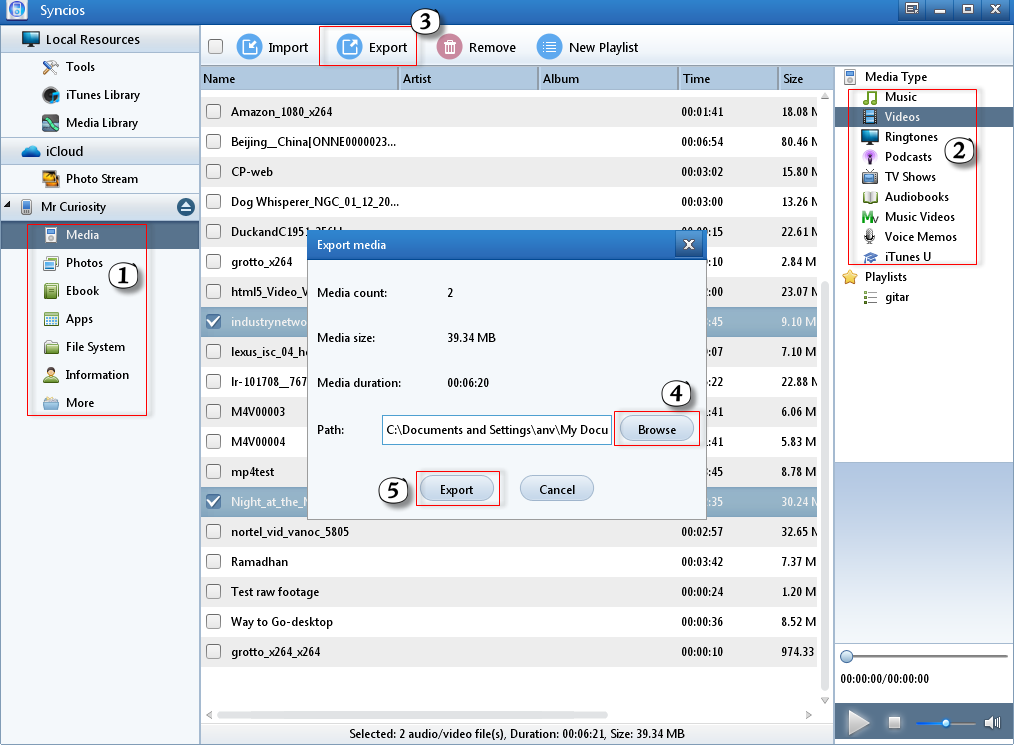Select Music media type

click(900, 97)
